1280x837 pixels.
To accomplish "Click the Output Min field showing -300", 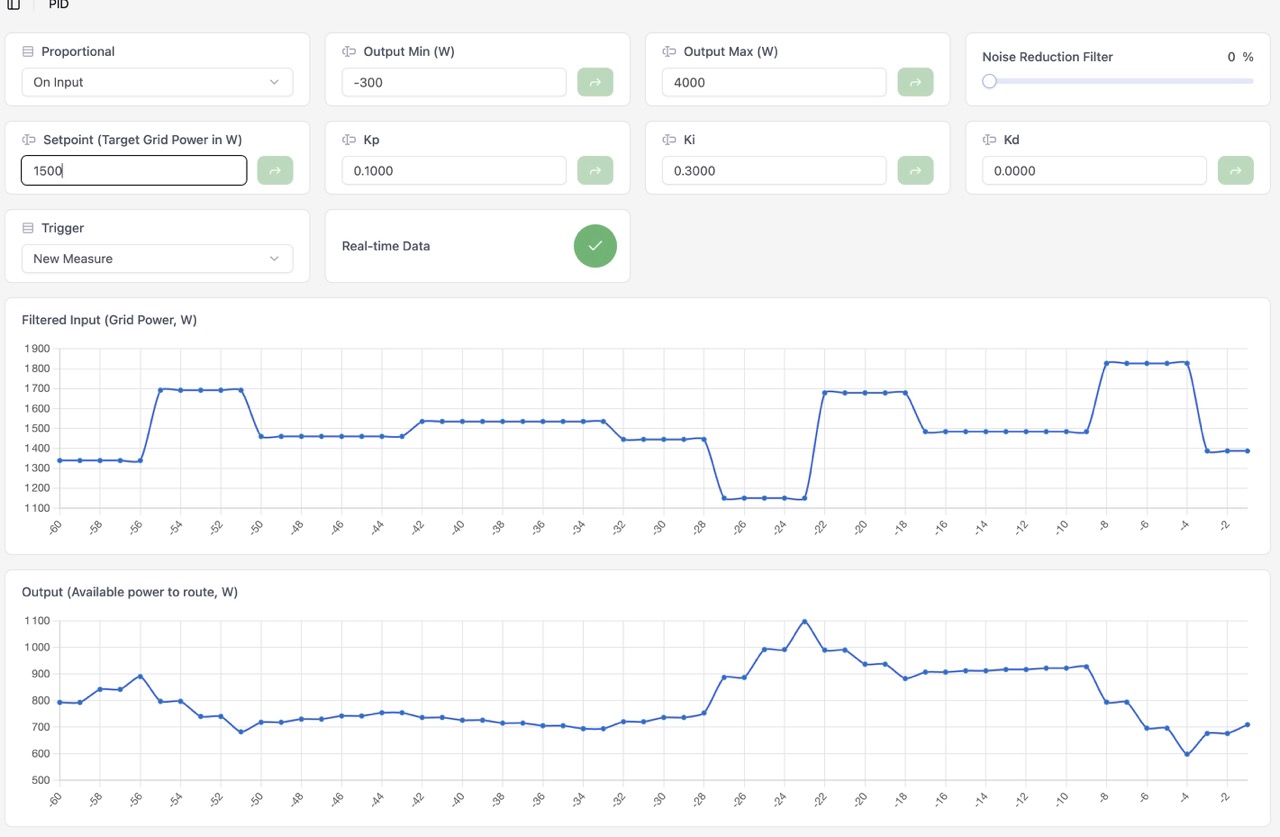I will click(454, 82).
